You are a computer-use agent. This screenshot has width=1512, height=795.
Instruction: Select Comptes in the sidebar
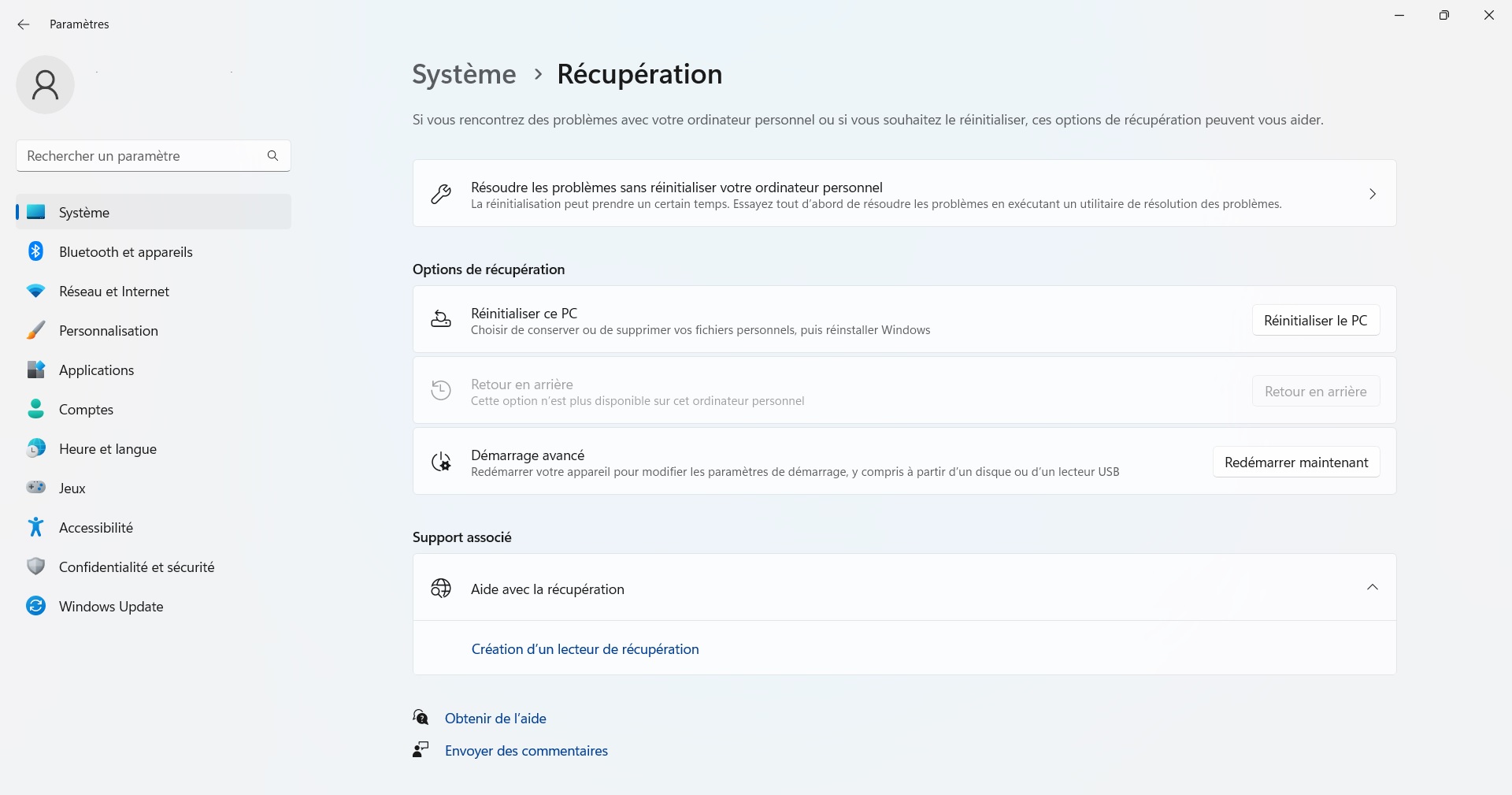[x=154, y=409]
